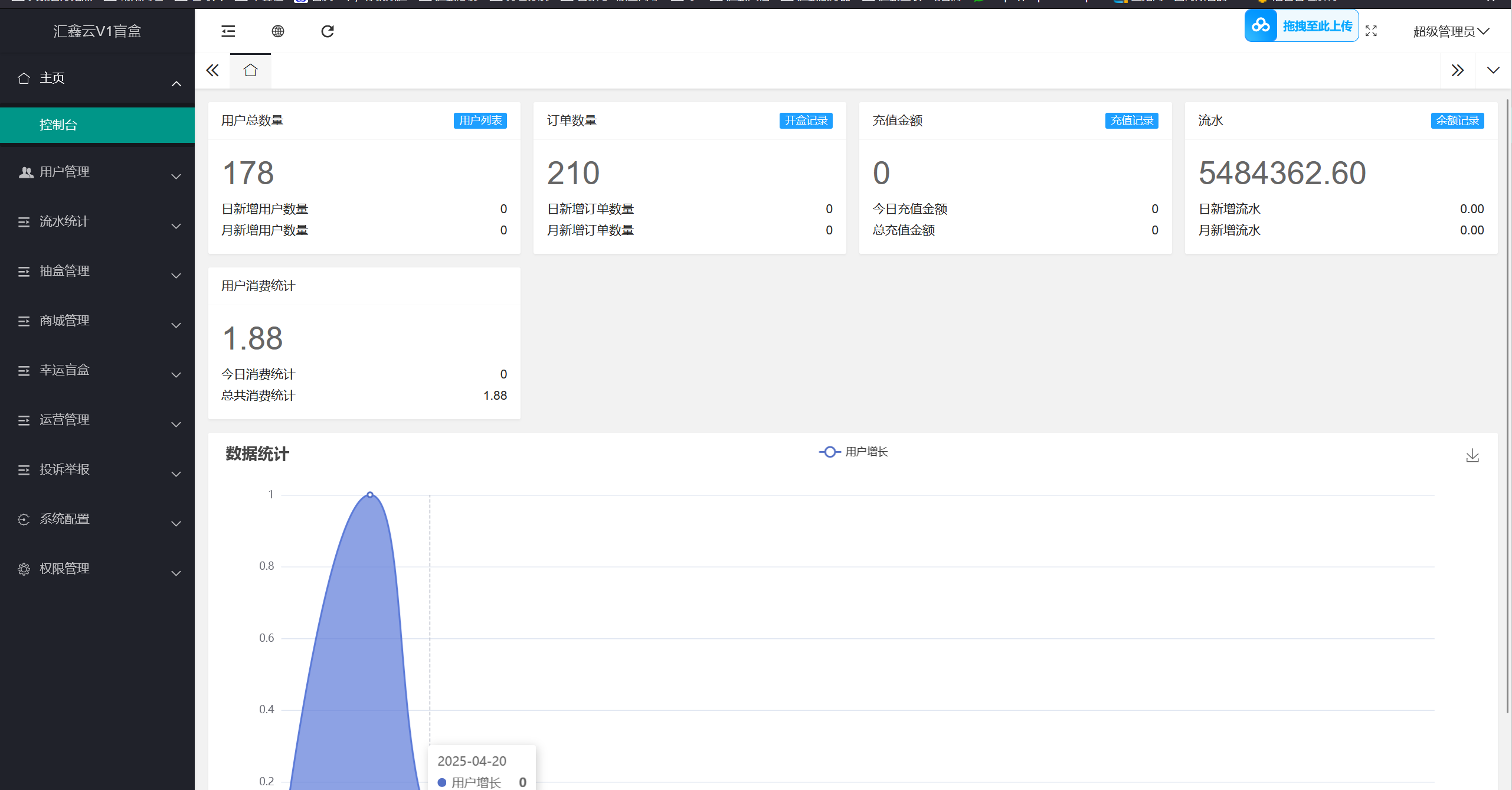Download chart image via save icon
The image size is (1512, 790).
[1472, 455]
